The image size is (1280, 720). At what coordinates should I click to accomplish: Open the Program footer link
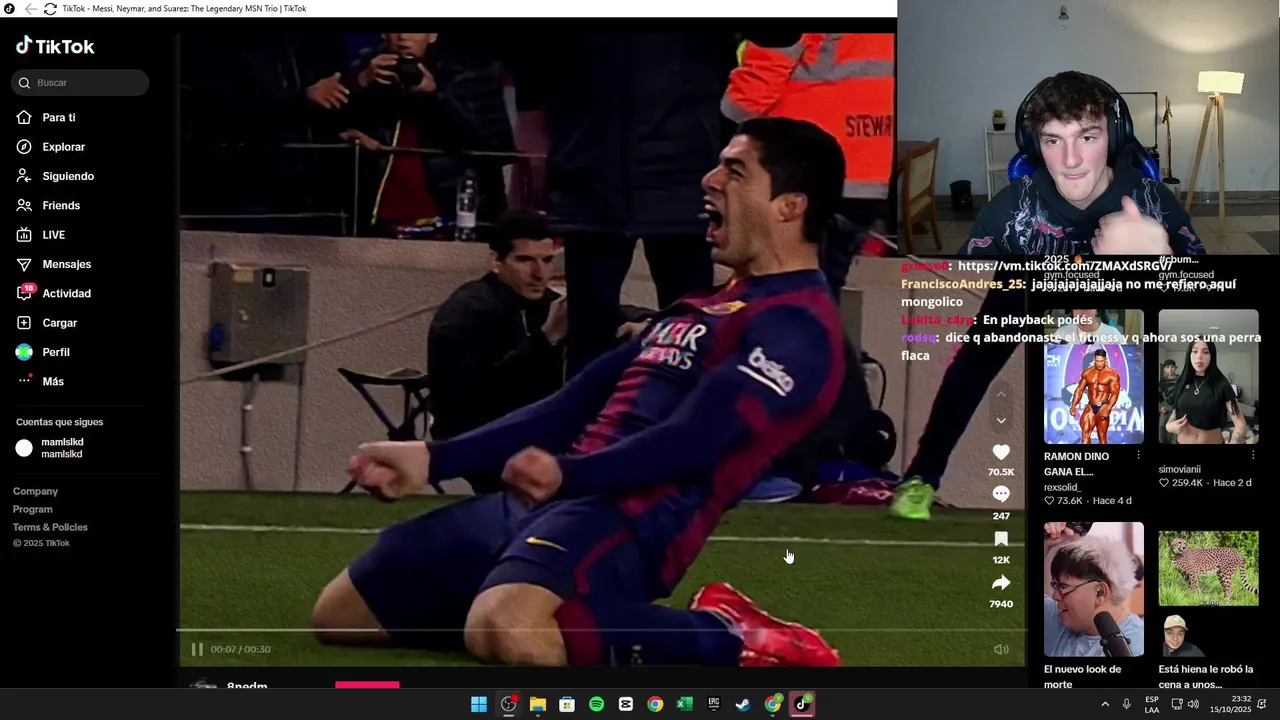[x=33, y=509]
